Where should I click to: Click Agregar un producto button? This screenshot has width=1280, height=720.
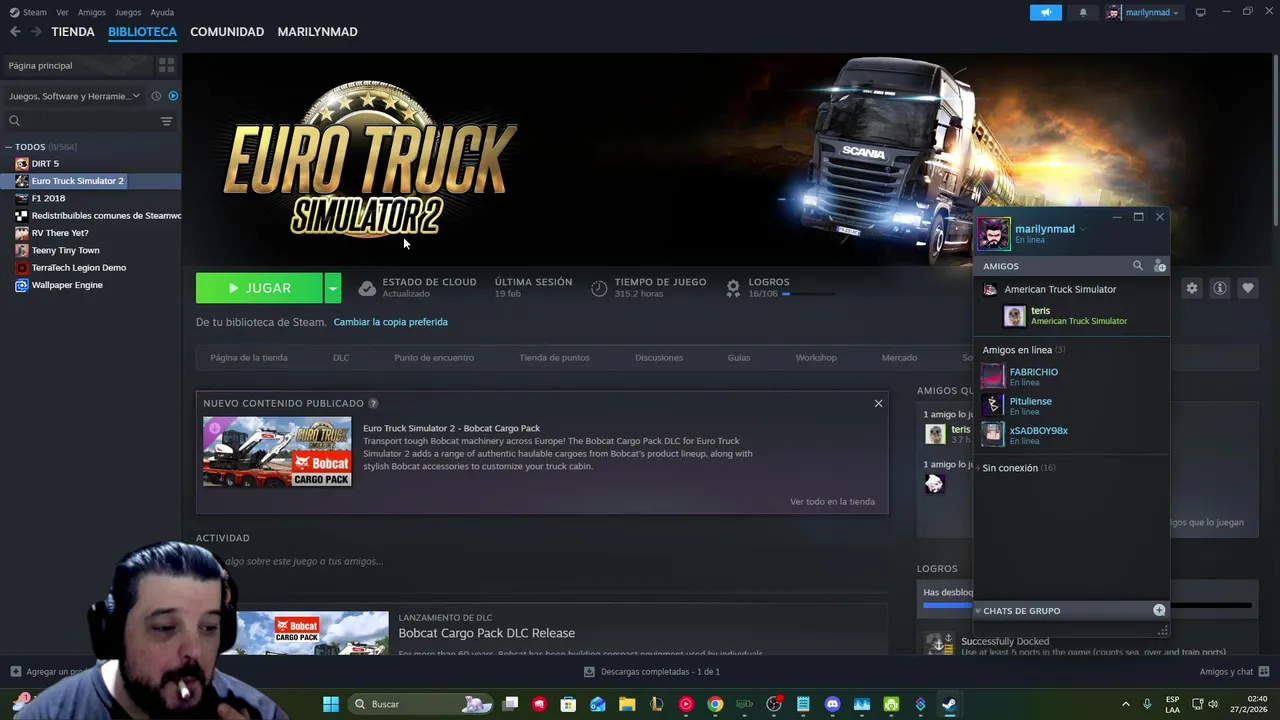click(50, 672)
